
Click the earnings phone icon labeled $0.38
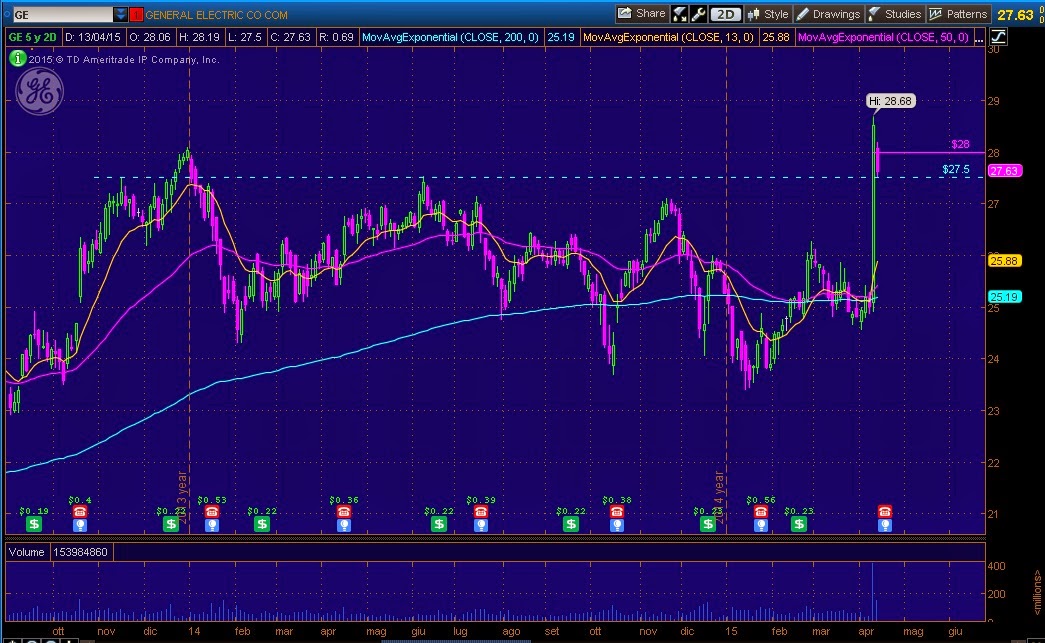pos(617,511)
